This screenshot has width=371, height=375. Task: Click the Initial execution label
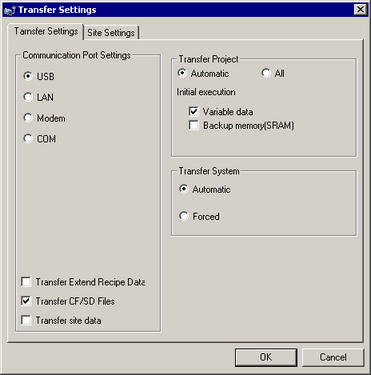[x=206, y=92]
